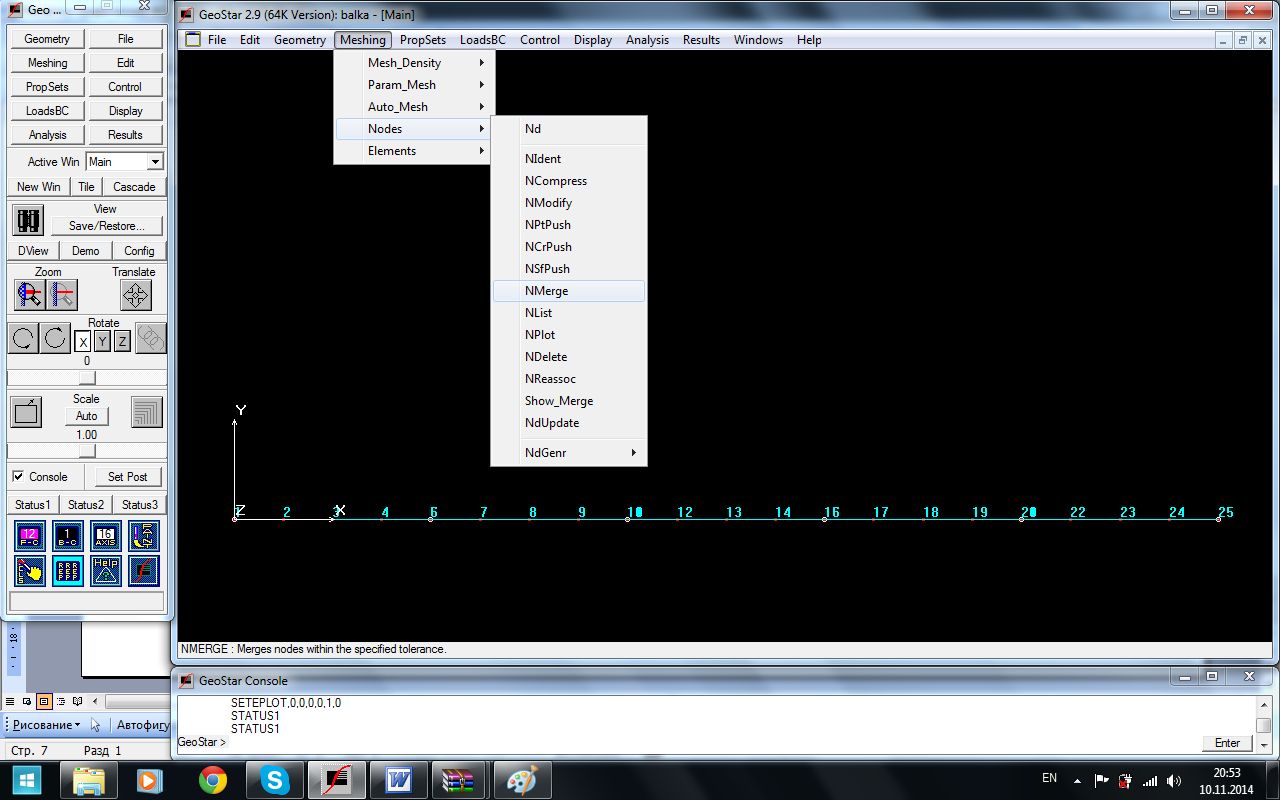Click the binoculars view icon

pos(28,219)
